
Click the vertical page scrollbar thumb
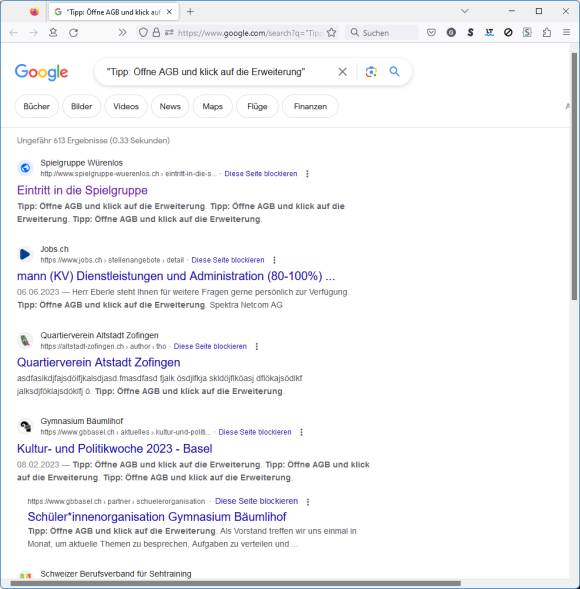click(575, 176)
